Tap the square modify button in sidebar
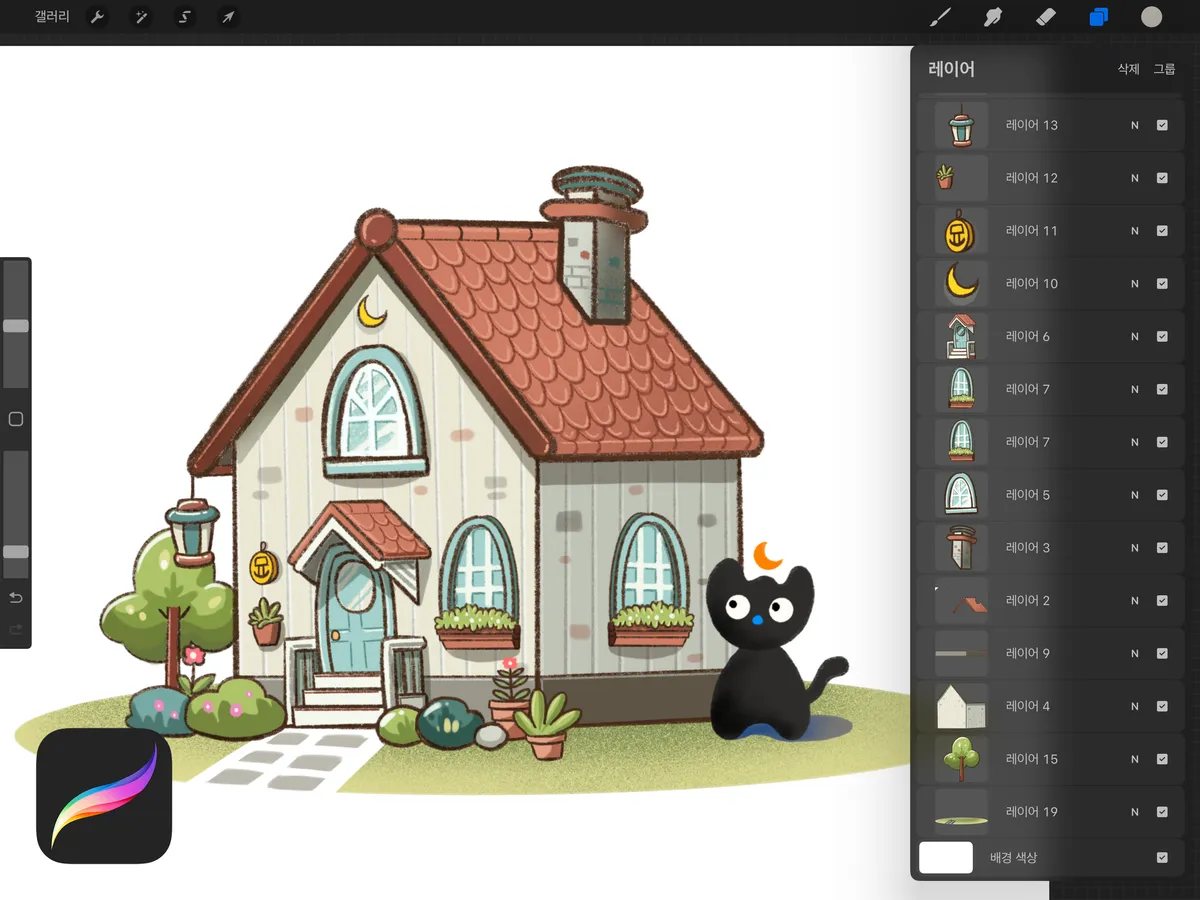The image size is (1200, 900). coord(16,419)
